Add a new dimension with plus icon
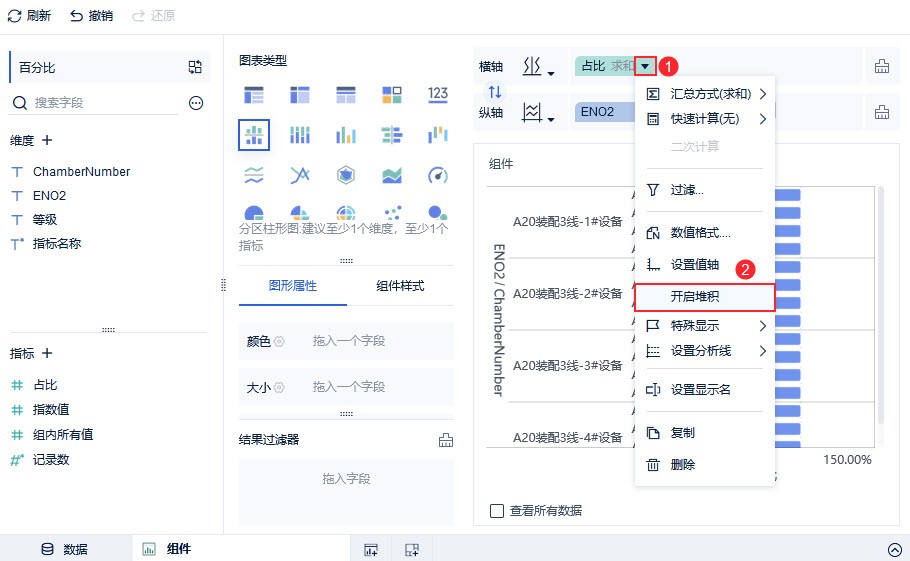This screenshot has width=910, height=561. click(46, 140)
